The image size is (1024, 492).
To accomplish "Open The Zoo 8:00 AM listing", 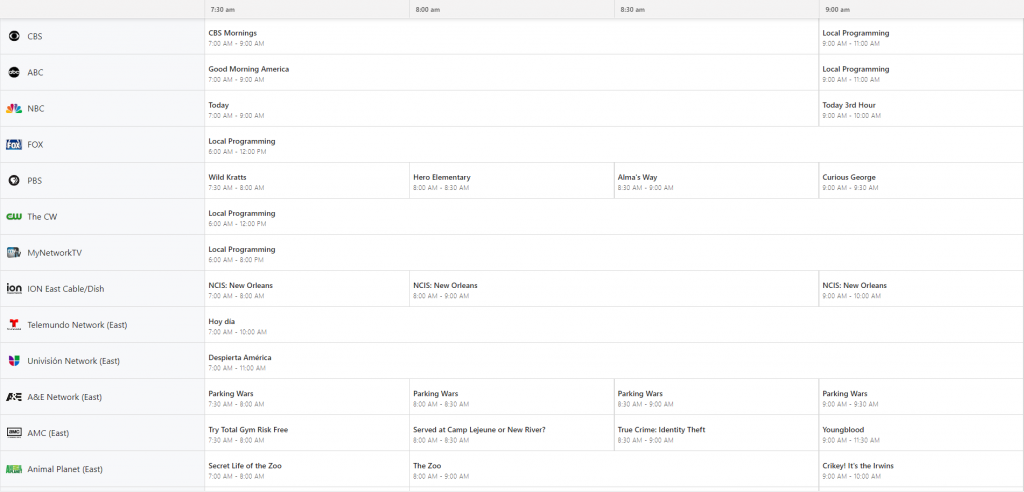I will 614,469.
